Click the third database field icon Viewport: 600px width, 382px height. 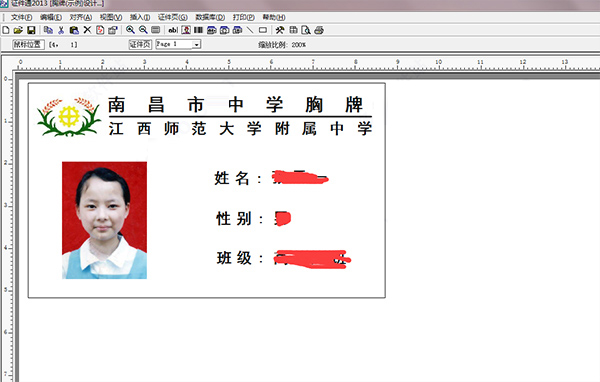coord(238,30)
